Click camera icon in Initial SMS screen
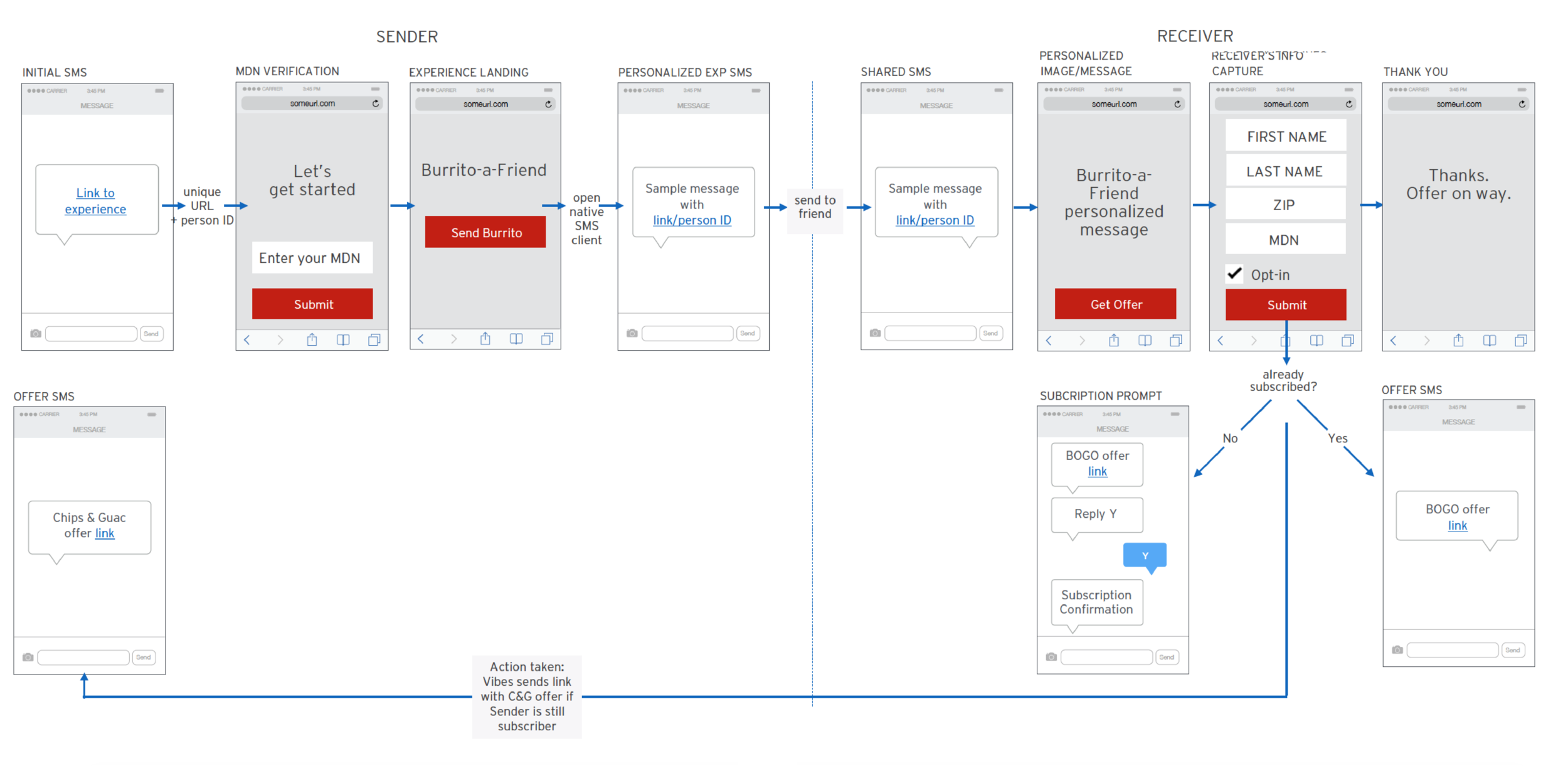This screenshot has height=773, width=1568. pyautogui.click(x=36, y=334)
